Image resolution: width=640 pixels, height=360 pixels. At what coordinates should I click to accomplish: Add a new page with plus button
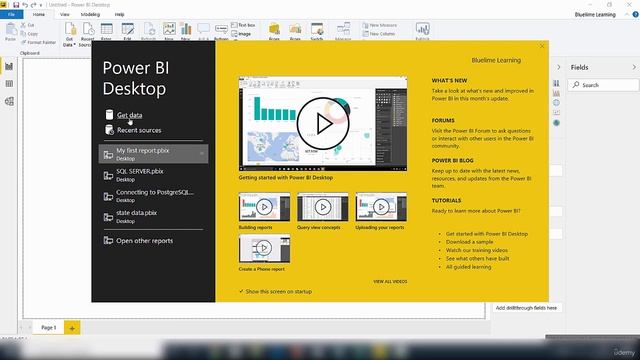coord(72,328)
